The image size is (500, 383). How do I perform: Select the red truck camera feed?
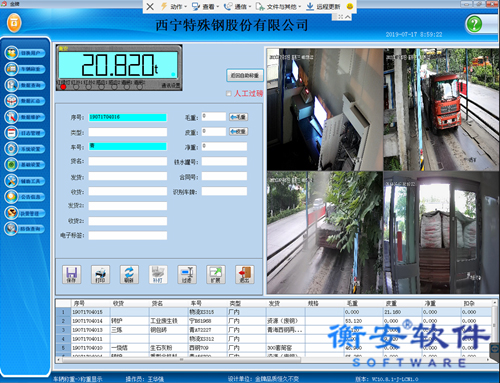tap(441, 110)
